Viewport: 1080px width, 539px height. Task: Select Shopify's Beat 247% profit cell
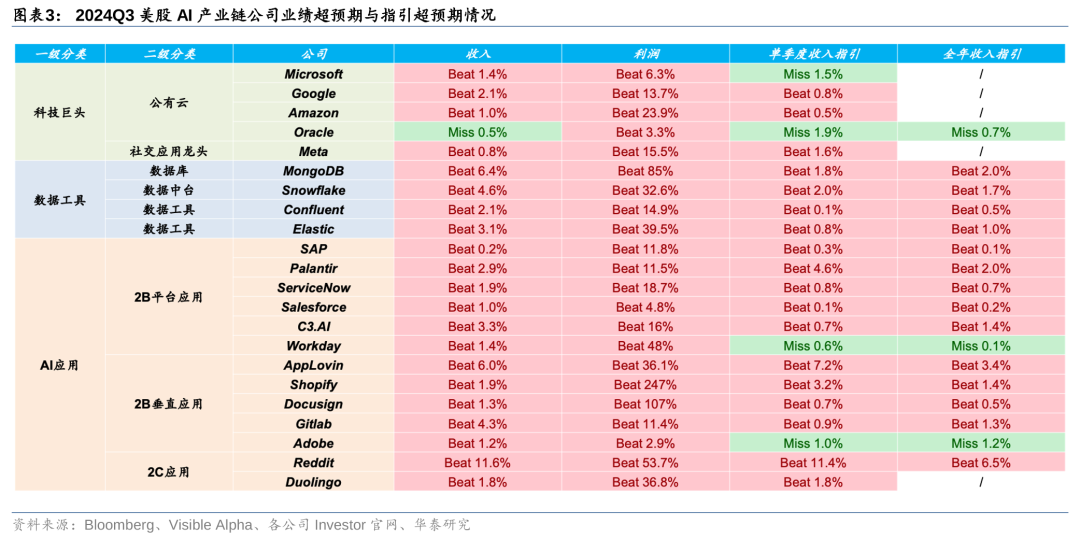645,385
